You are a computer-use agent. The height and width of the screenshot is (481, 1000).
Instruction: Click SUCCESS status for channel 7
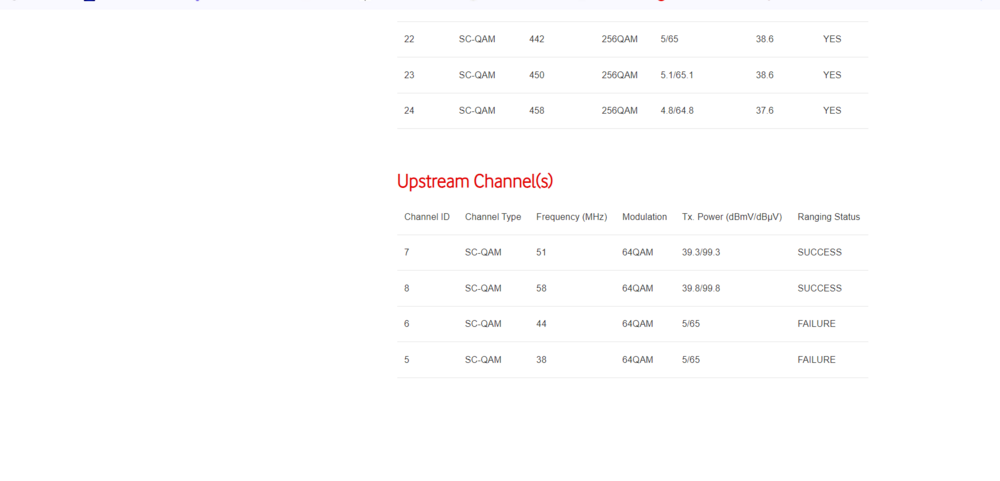[x=820, y=253]
